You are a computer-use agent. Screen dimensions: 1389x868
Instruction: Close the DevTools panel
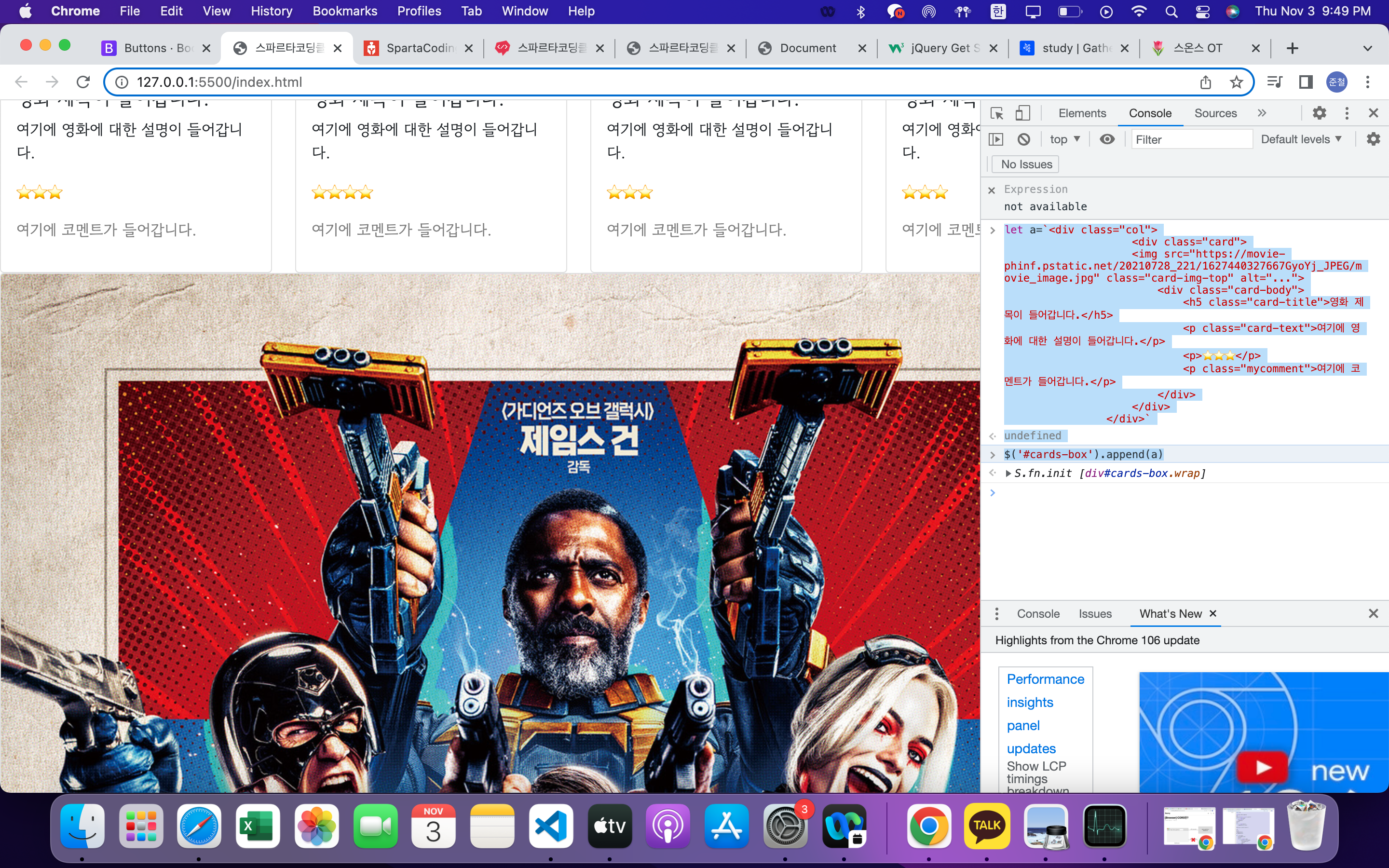[1373, 113]
